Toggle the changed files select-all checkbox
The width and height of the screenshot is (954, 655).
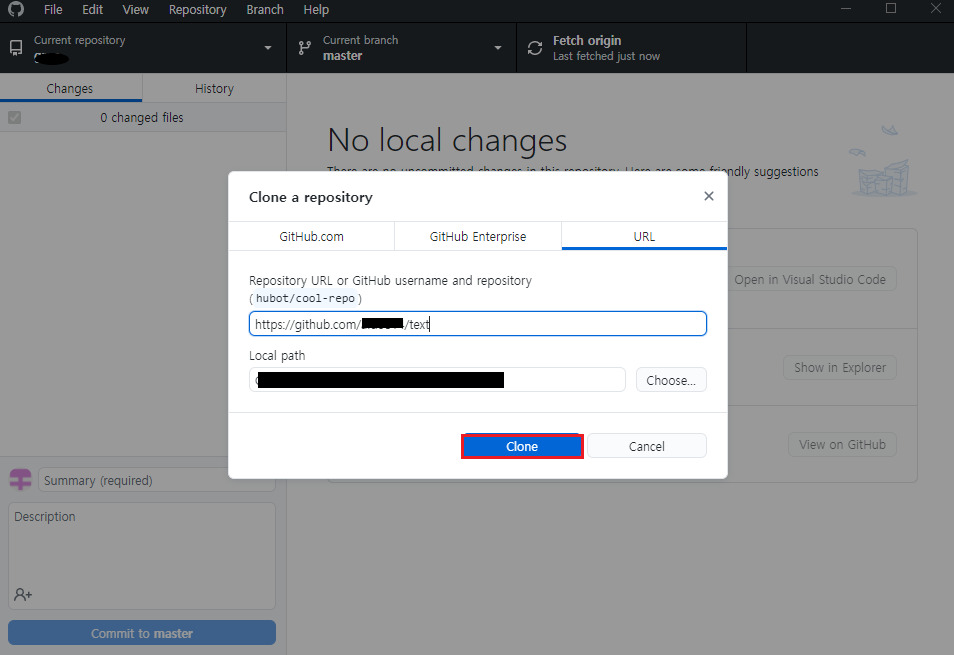(x=15, y=117)
